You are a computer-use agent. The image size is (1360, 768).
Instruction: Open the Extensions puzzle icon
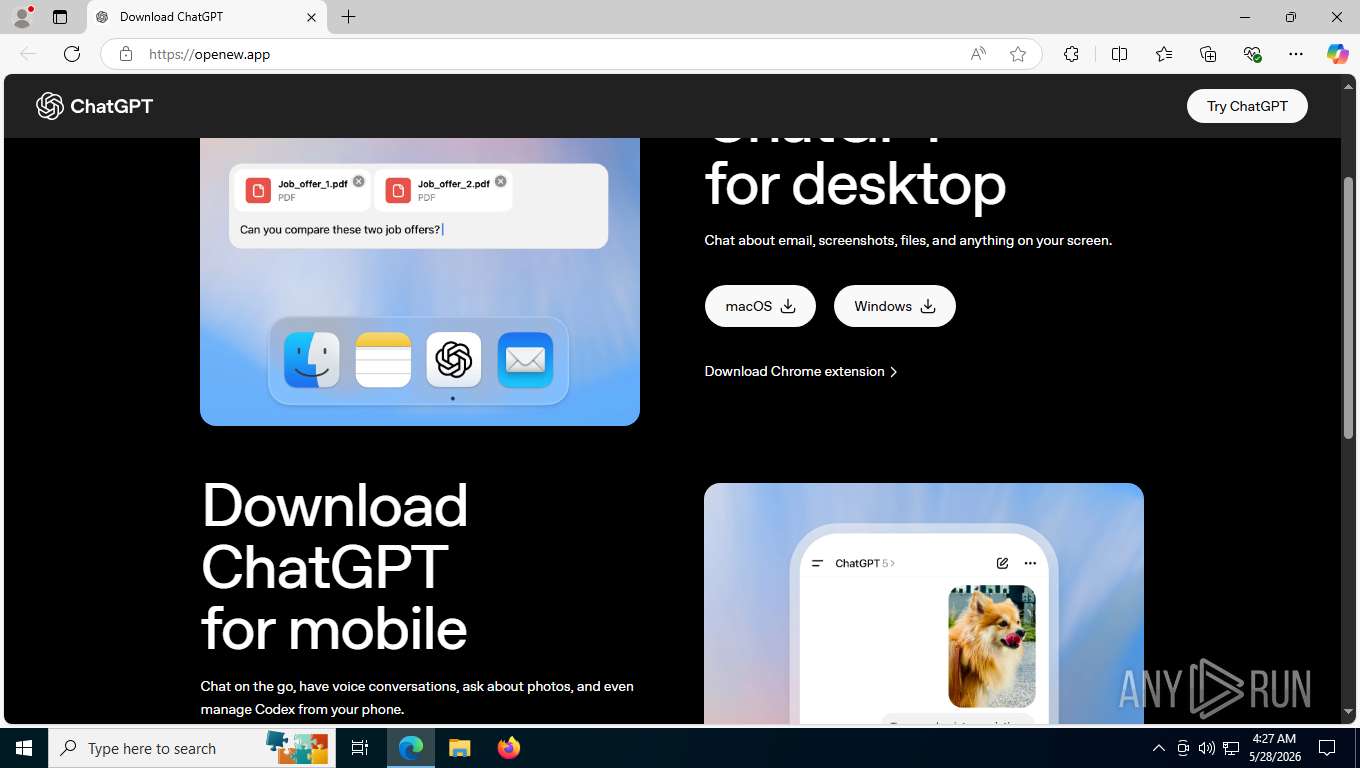(x=1071, y=54)
